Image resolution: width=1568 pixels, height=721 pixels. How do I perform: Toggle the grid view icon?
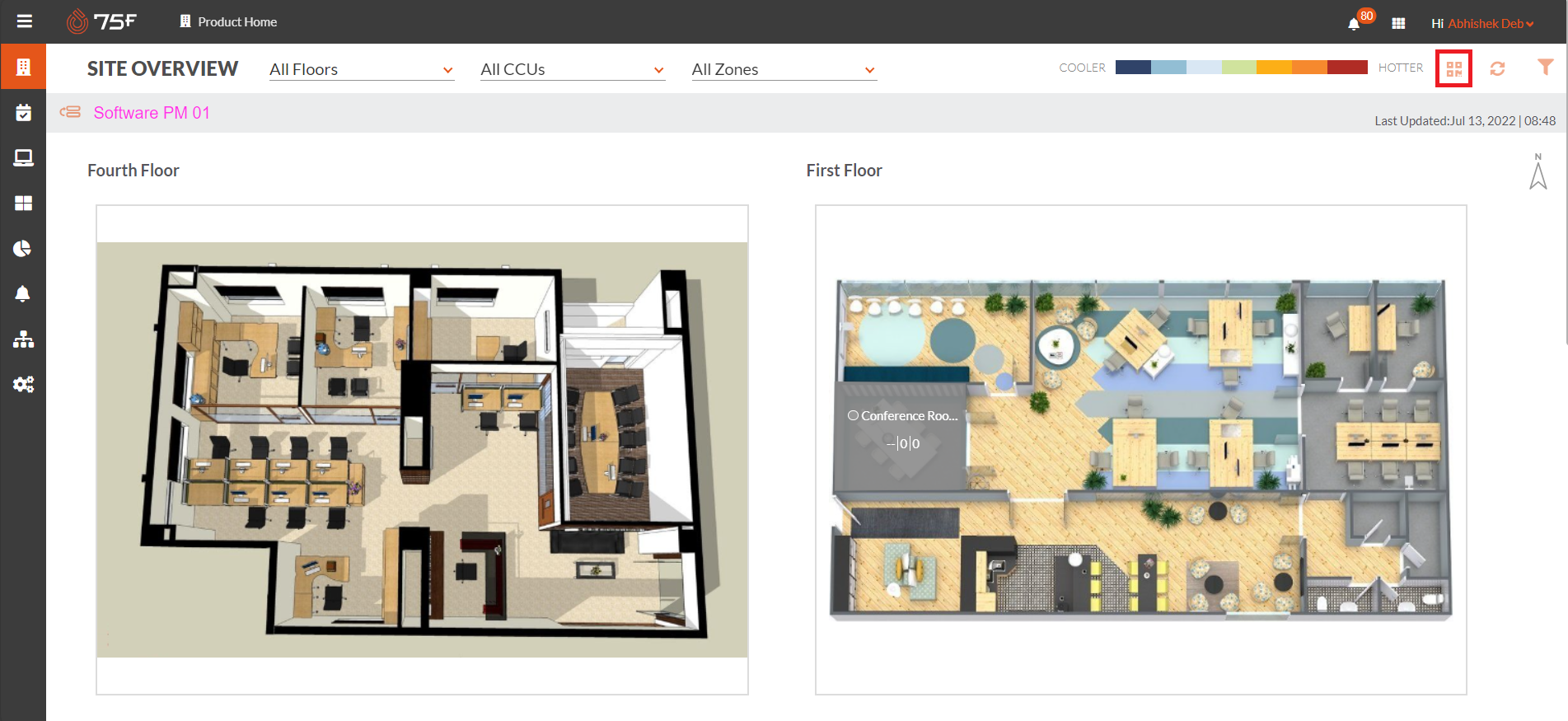[1454, 68]
